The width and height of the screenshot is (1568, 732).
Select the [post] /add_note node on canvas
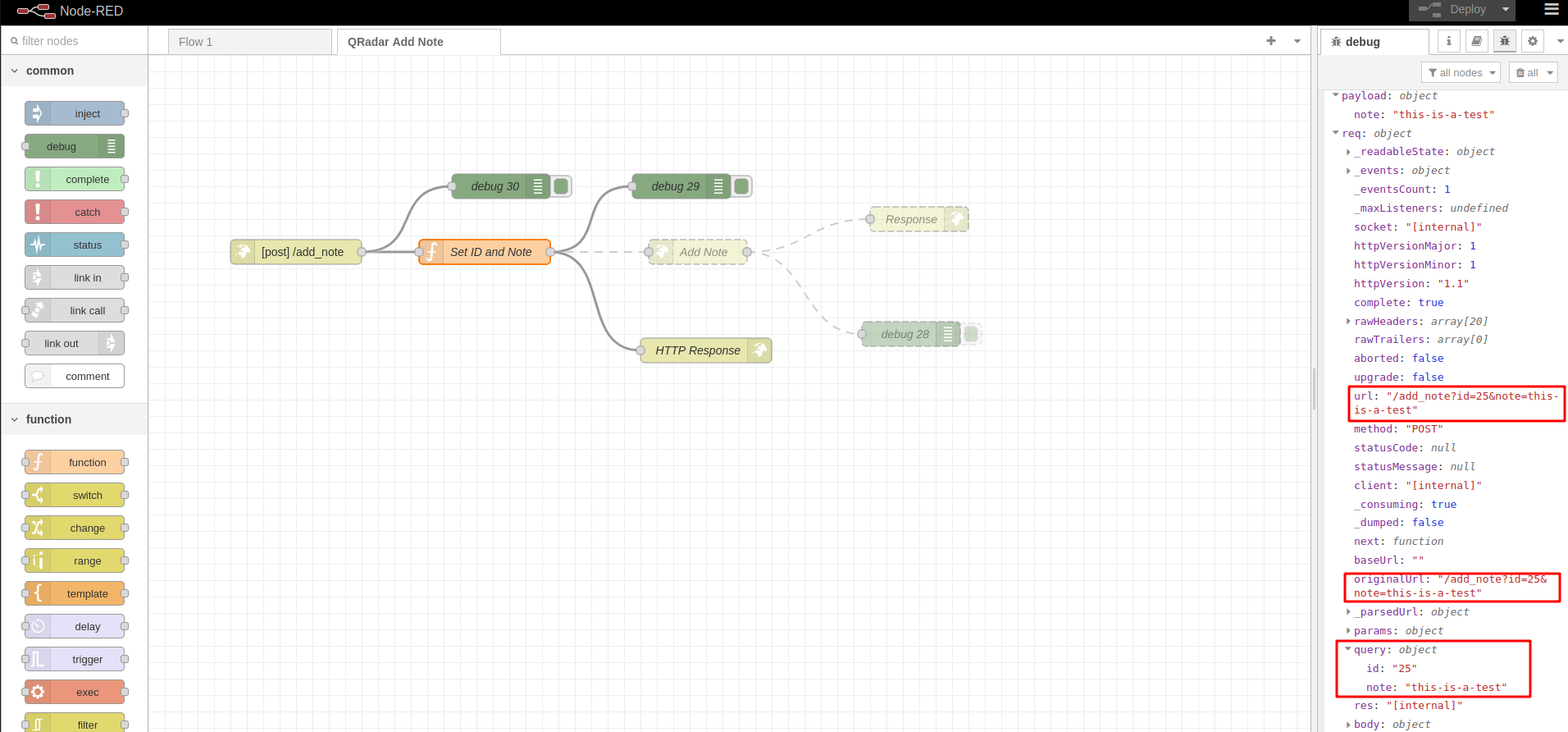click(296, 252)
